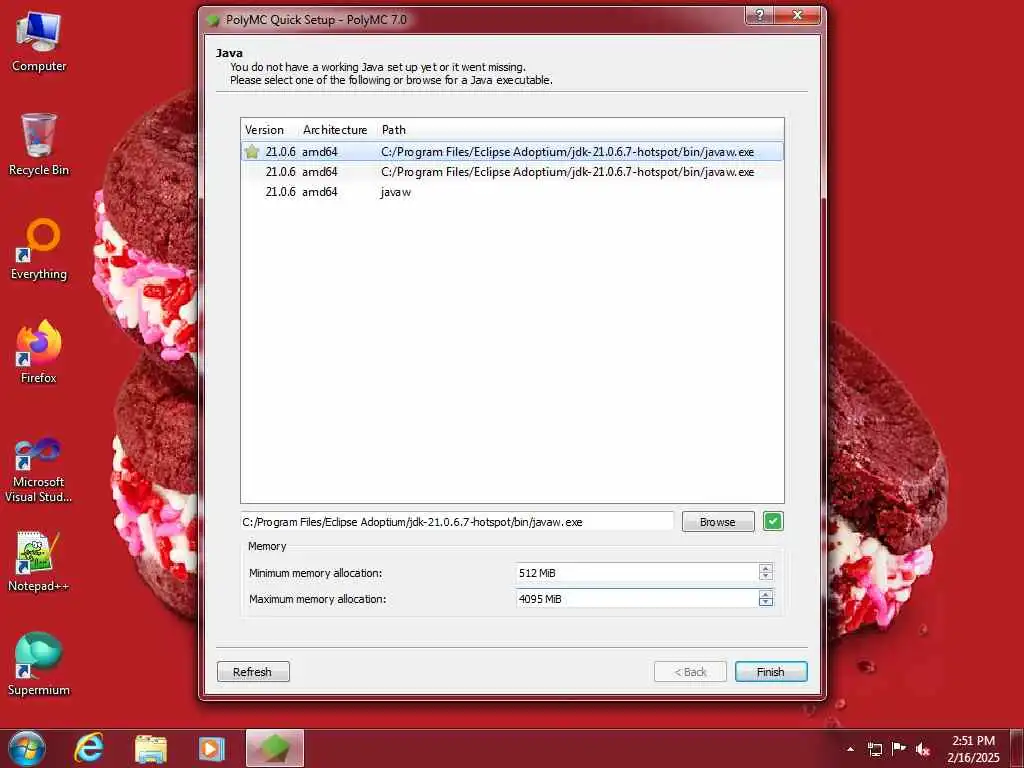Image resolution: width=1024 pixels, height=768 pixels.
Task: Click the Java executable path field
Action: click(x=457, y=522)
